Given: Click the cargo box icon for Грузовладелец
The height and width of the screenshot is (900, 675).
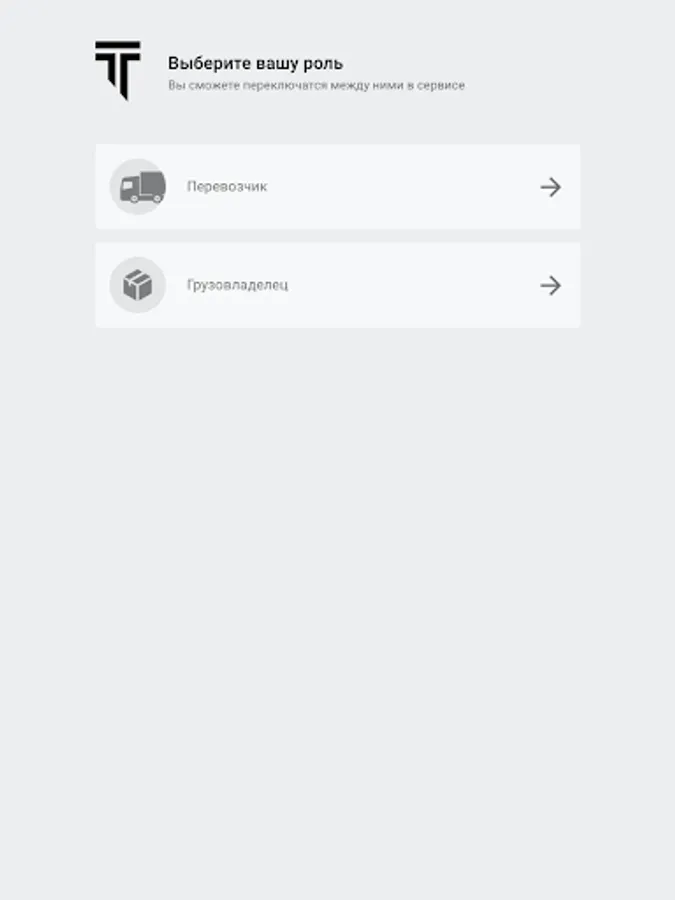Looking at the screenshot, I should (138, 285).
